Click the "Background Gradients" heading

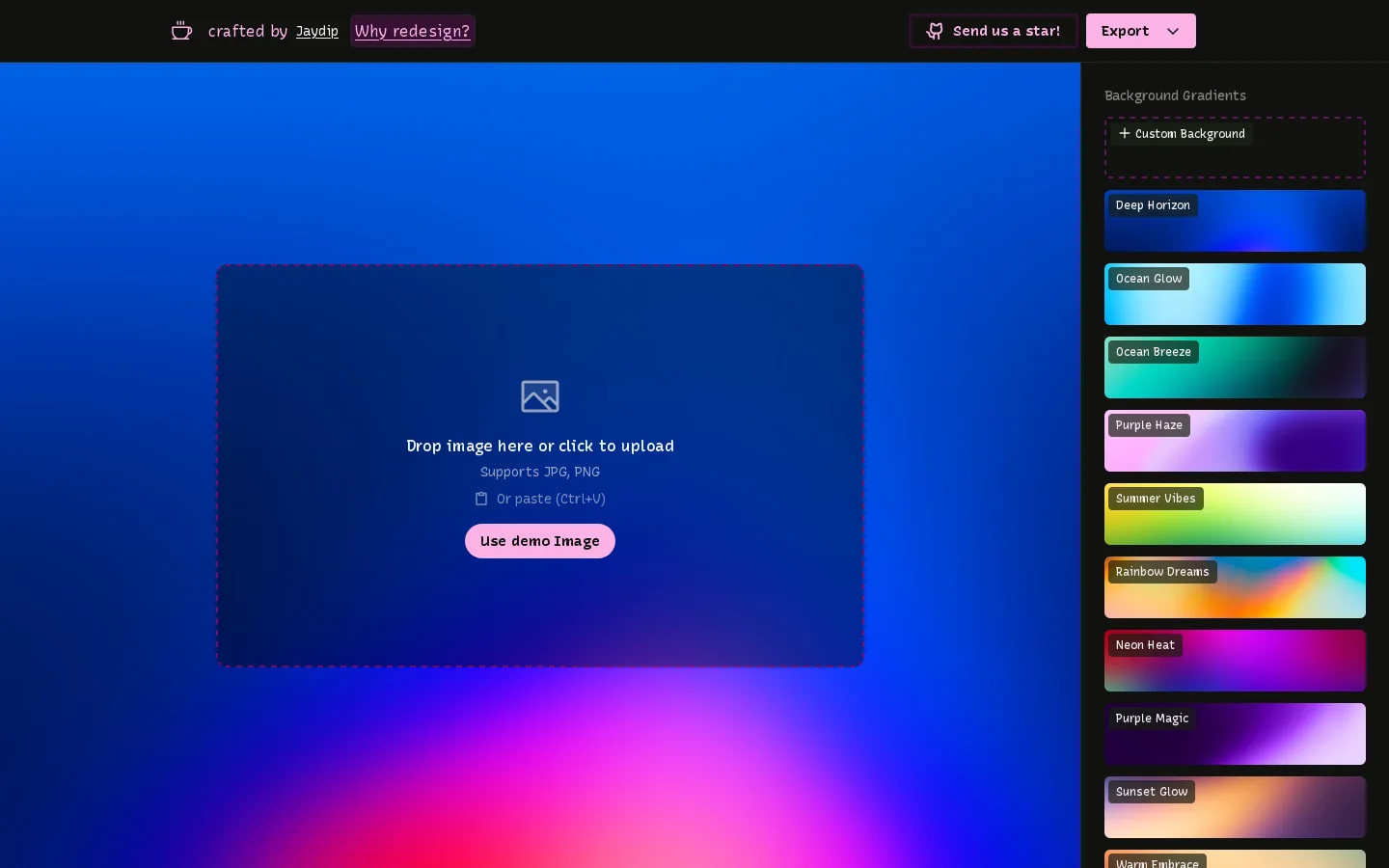[1175, 95]
